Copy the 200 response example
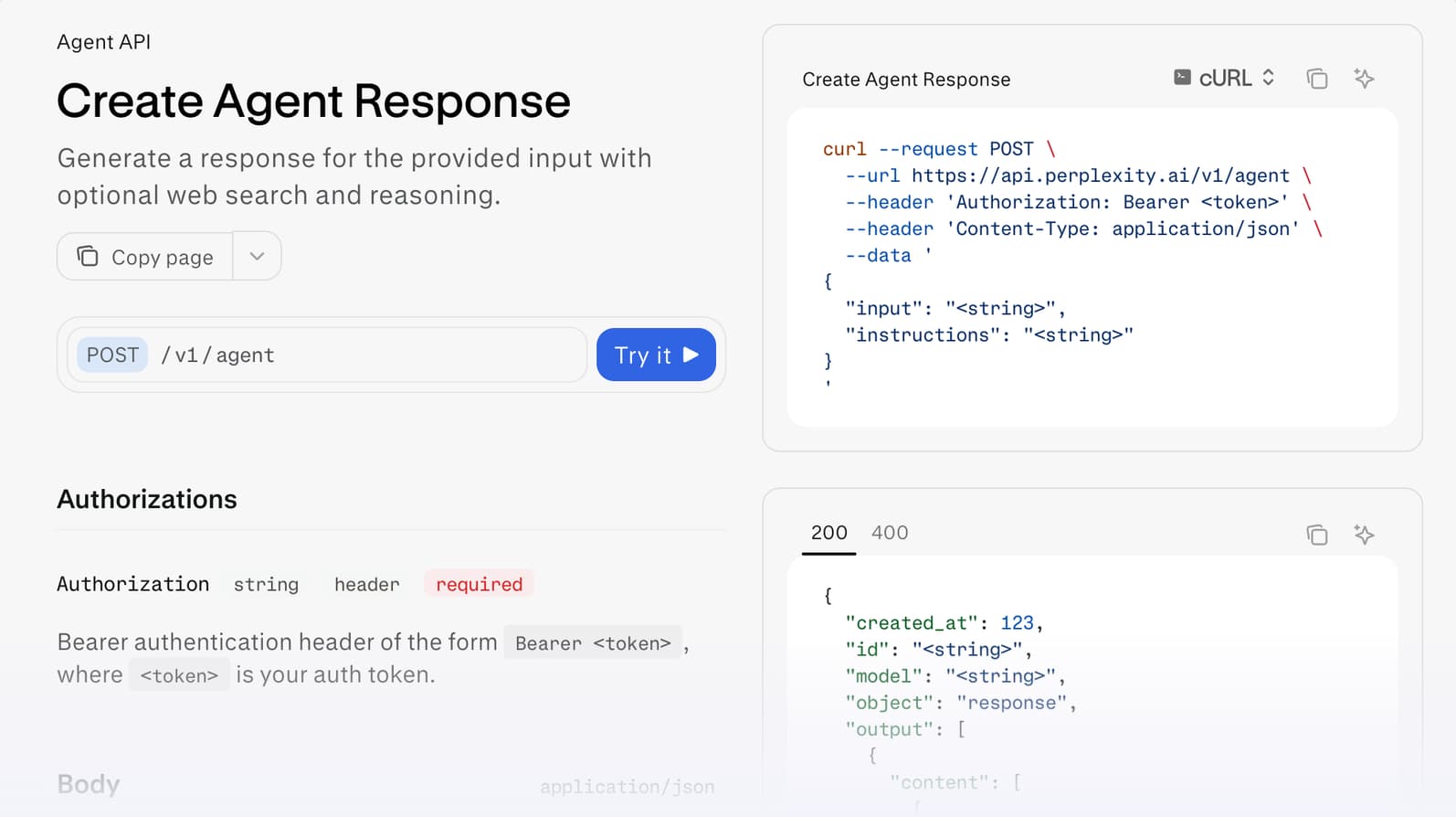Image resolution: width=1456 pixels, height=817 pixels. point(1316,535)
